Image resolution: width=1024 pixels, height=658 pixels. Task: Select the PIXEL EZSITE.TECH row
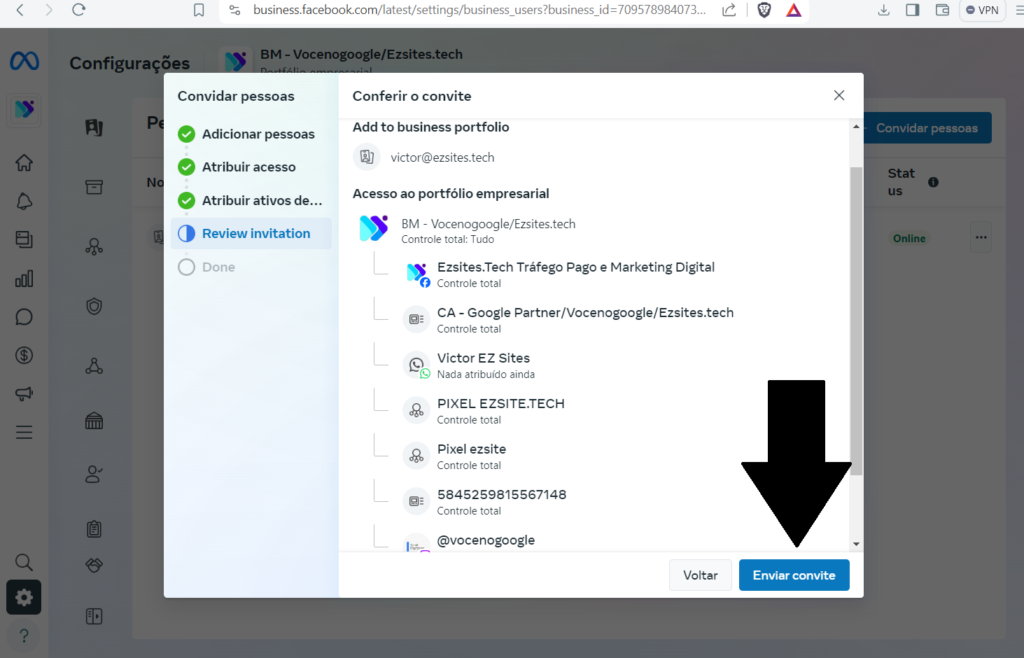click(484, 411)
